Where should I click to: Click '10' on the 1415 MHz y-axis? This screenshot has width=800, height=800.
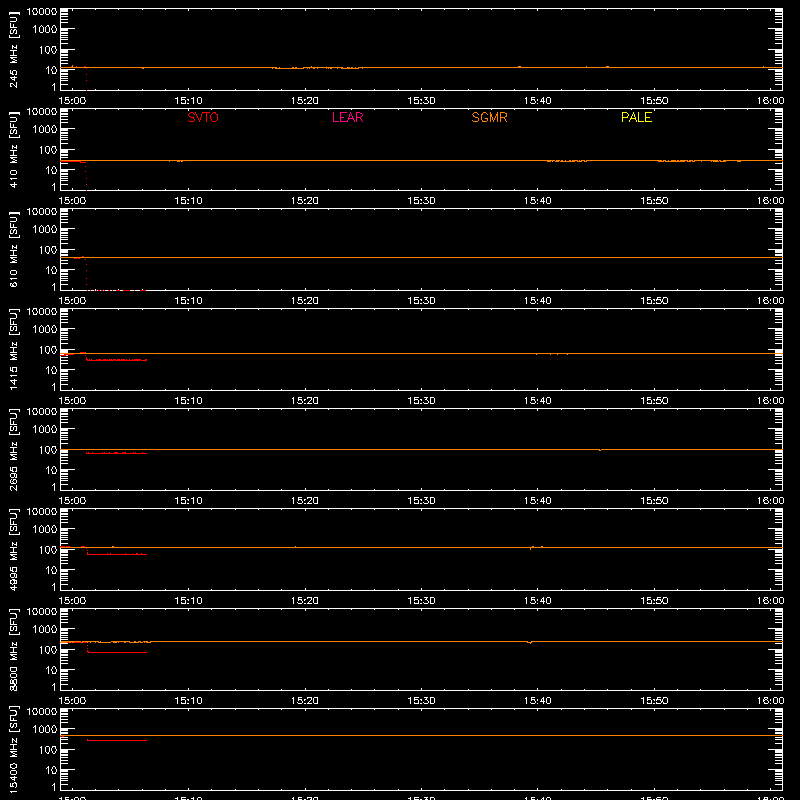[x=52, y=370]
